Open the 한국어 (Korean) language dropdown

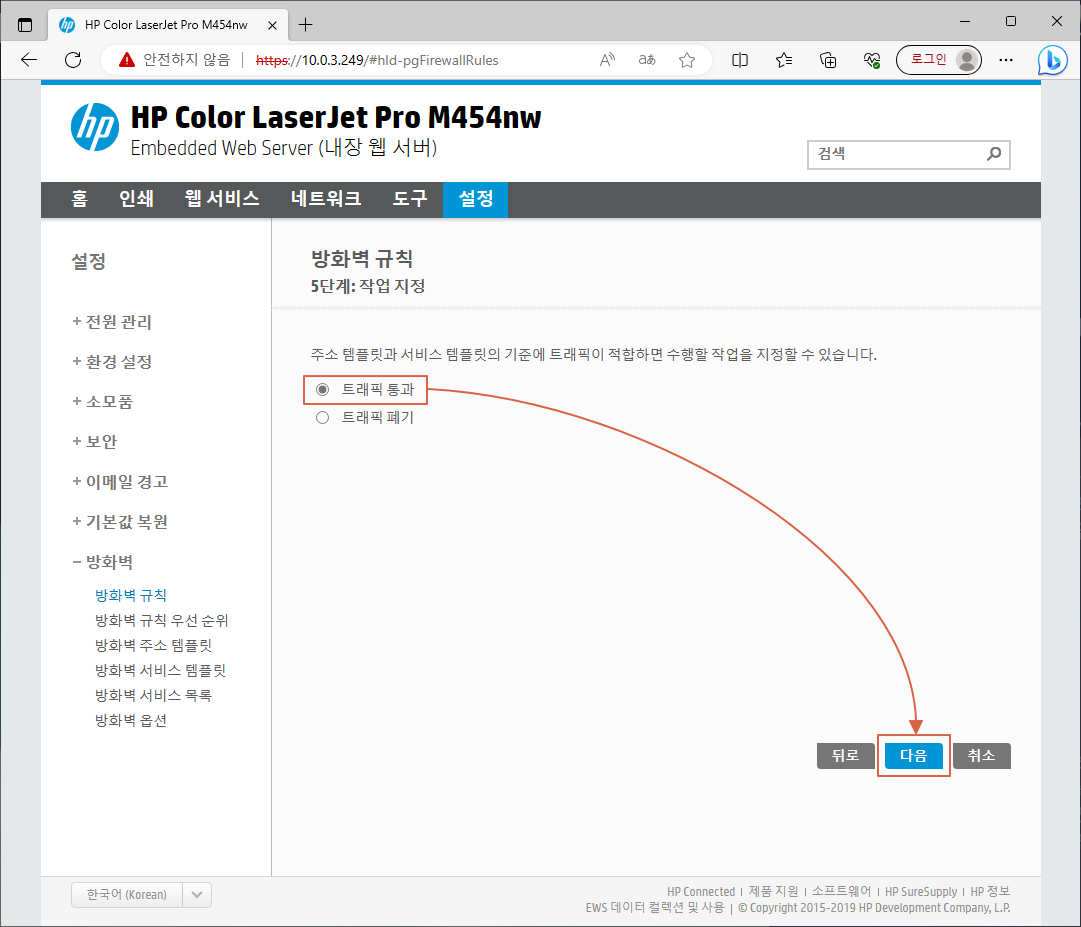coord(141,895)
